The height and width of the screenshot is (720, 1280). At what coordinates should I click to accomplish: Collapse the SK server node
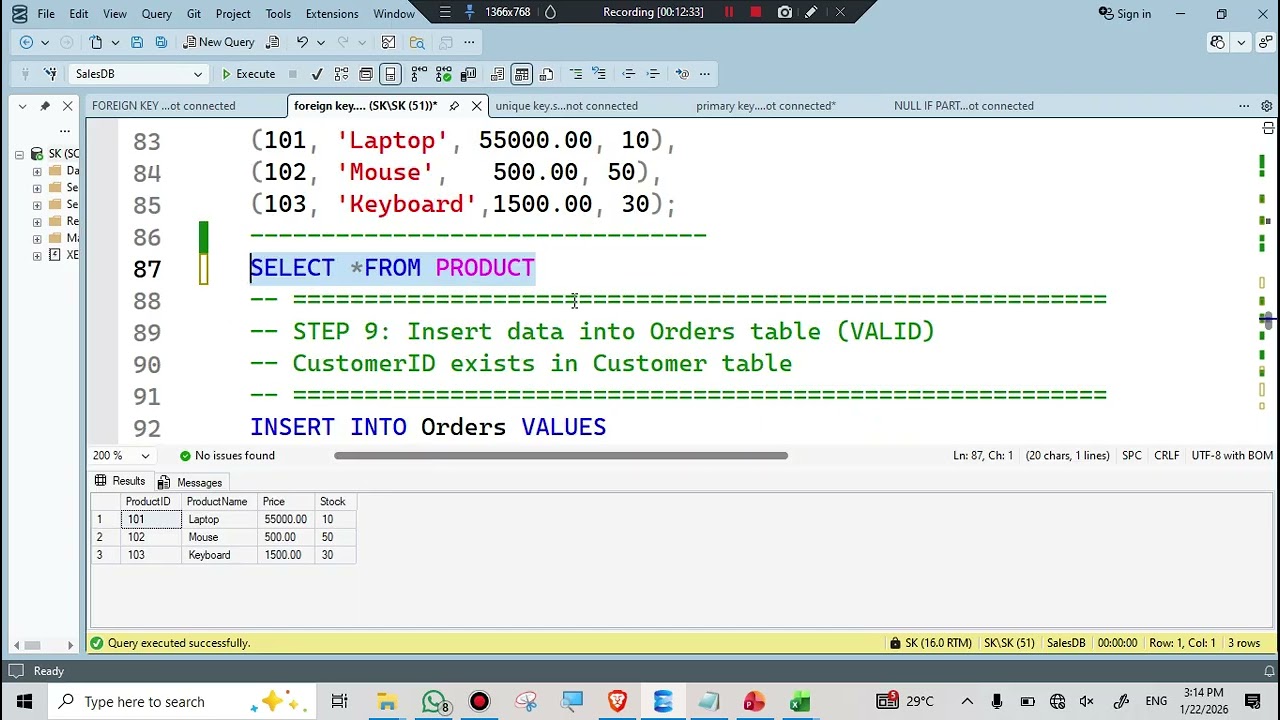(x=19, y=154)
